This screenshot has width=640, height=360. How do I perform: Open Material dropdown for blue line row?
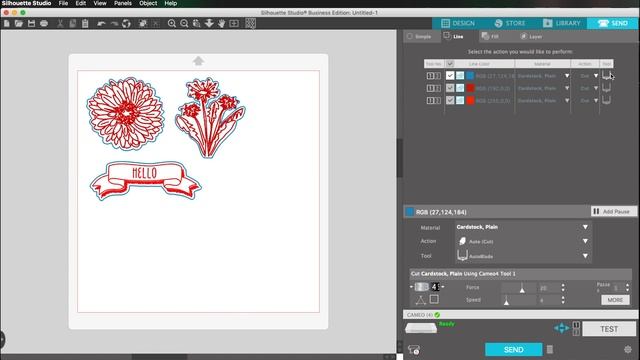coord(567,76)
